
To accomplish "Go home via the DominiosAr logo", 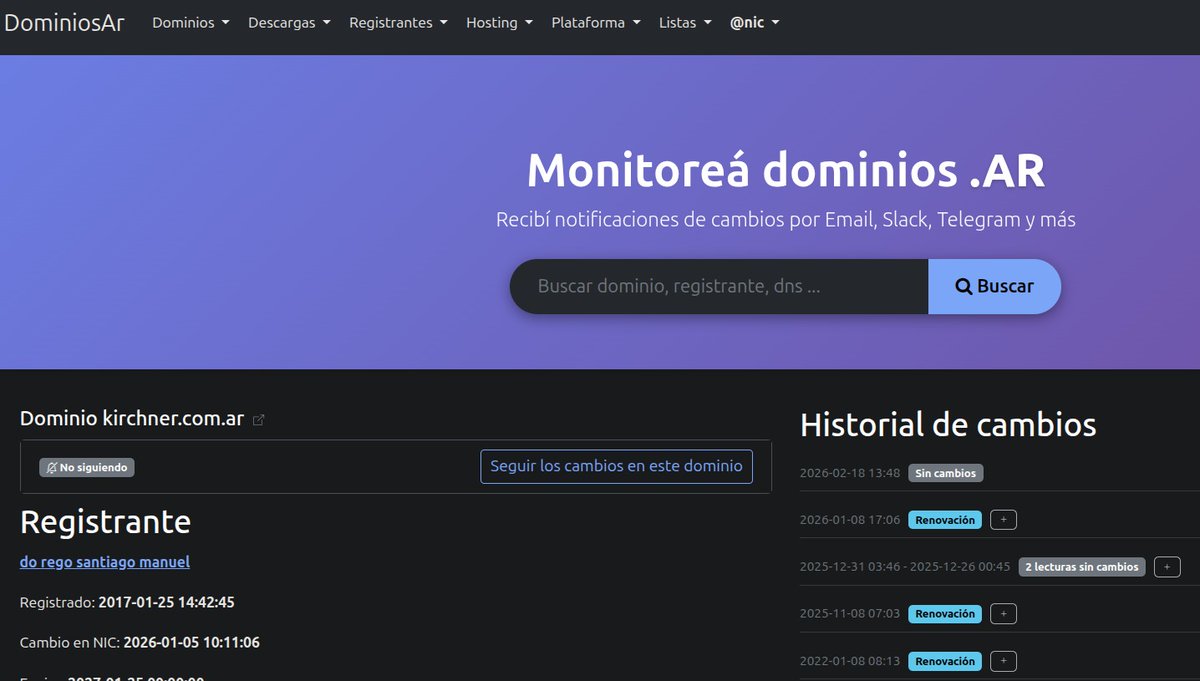I will (64, 22).
